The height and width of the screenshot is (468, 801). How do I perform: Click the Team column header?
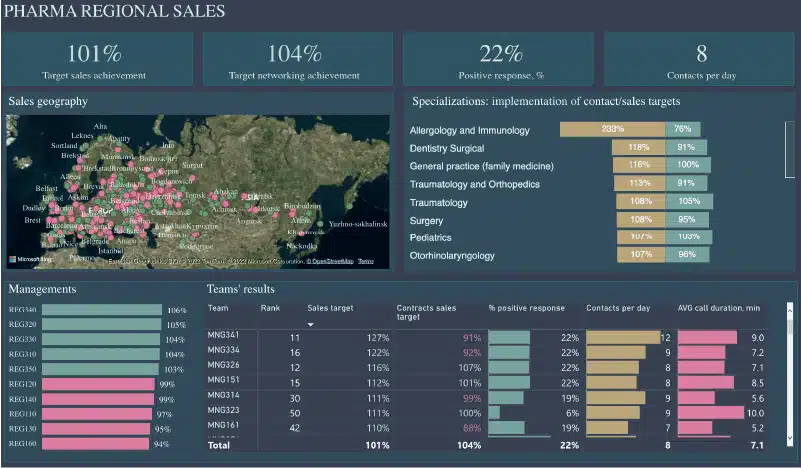click(x=218, y=308)
